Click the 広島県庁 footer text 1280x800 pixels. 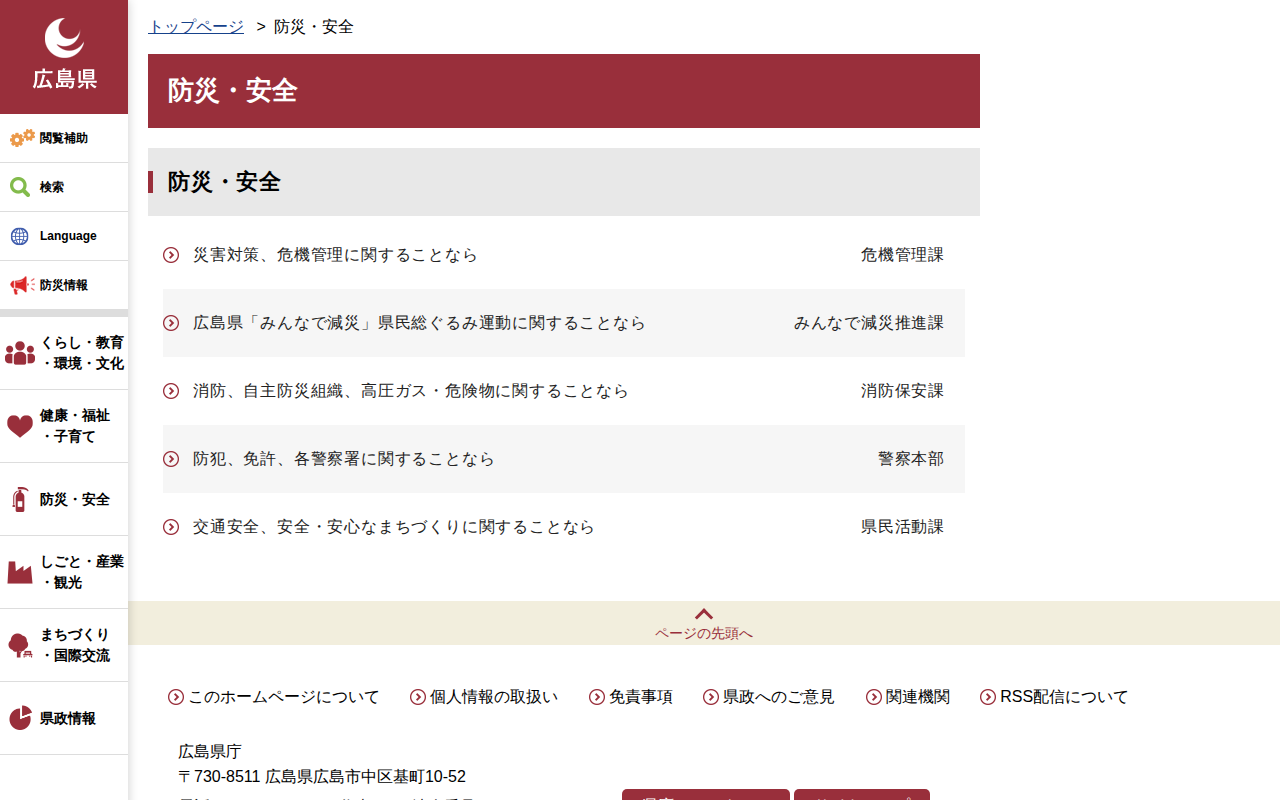click(x=210, y=751)
